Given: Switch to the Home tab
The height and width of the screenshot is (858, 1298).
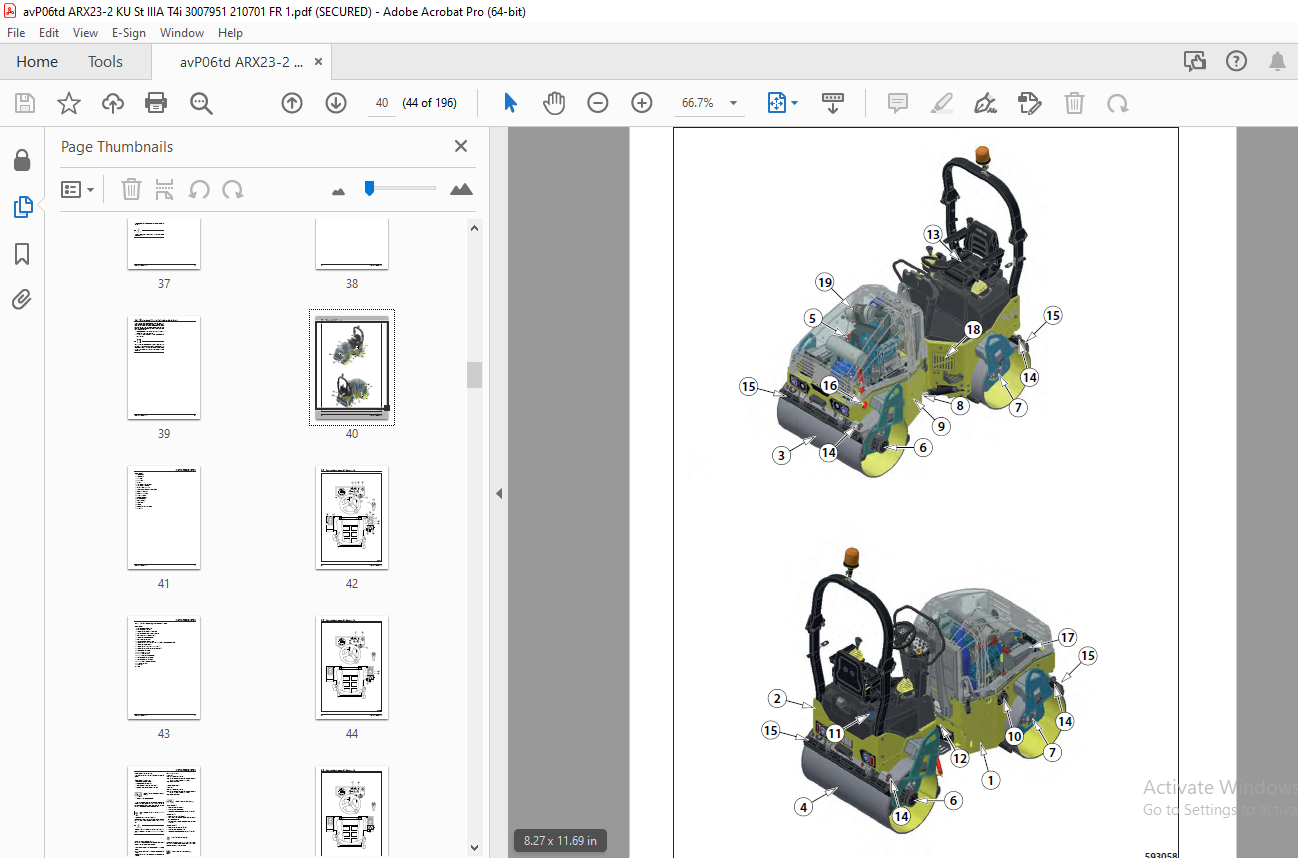Looking at the screenshot, I should pos(37,61).
